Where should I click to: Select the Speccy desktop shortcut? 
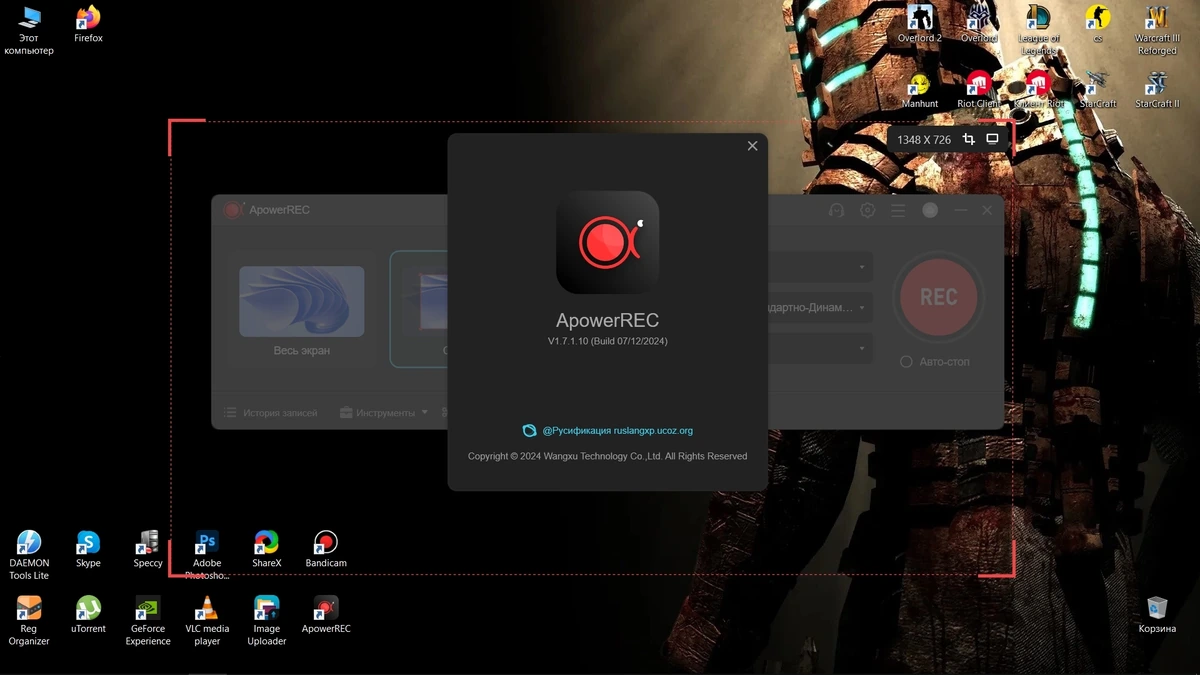point(148,549)
